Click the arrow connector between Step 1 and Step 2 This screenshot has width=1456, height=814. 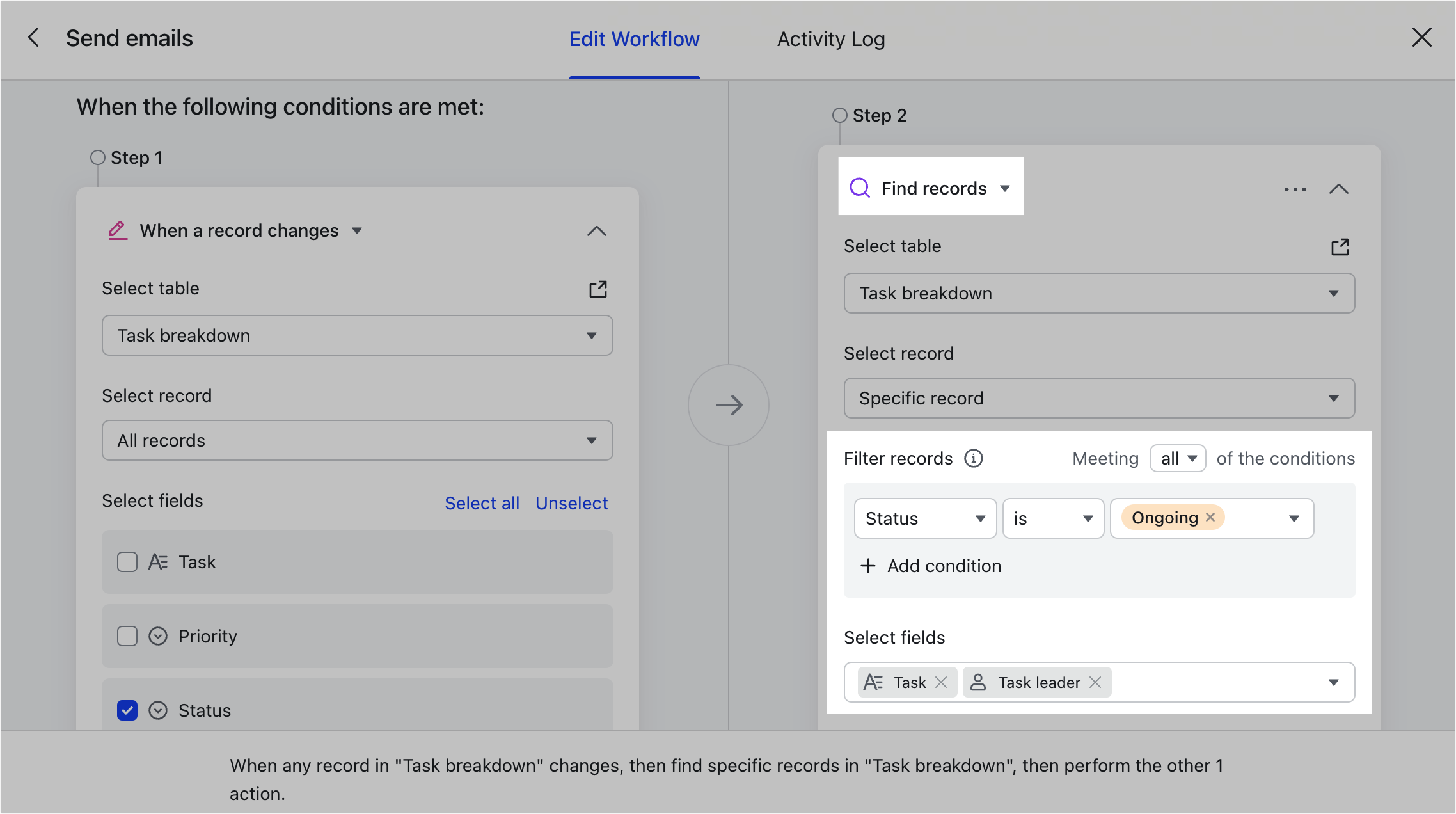coord(729,405)
